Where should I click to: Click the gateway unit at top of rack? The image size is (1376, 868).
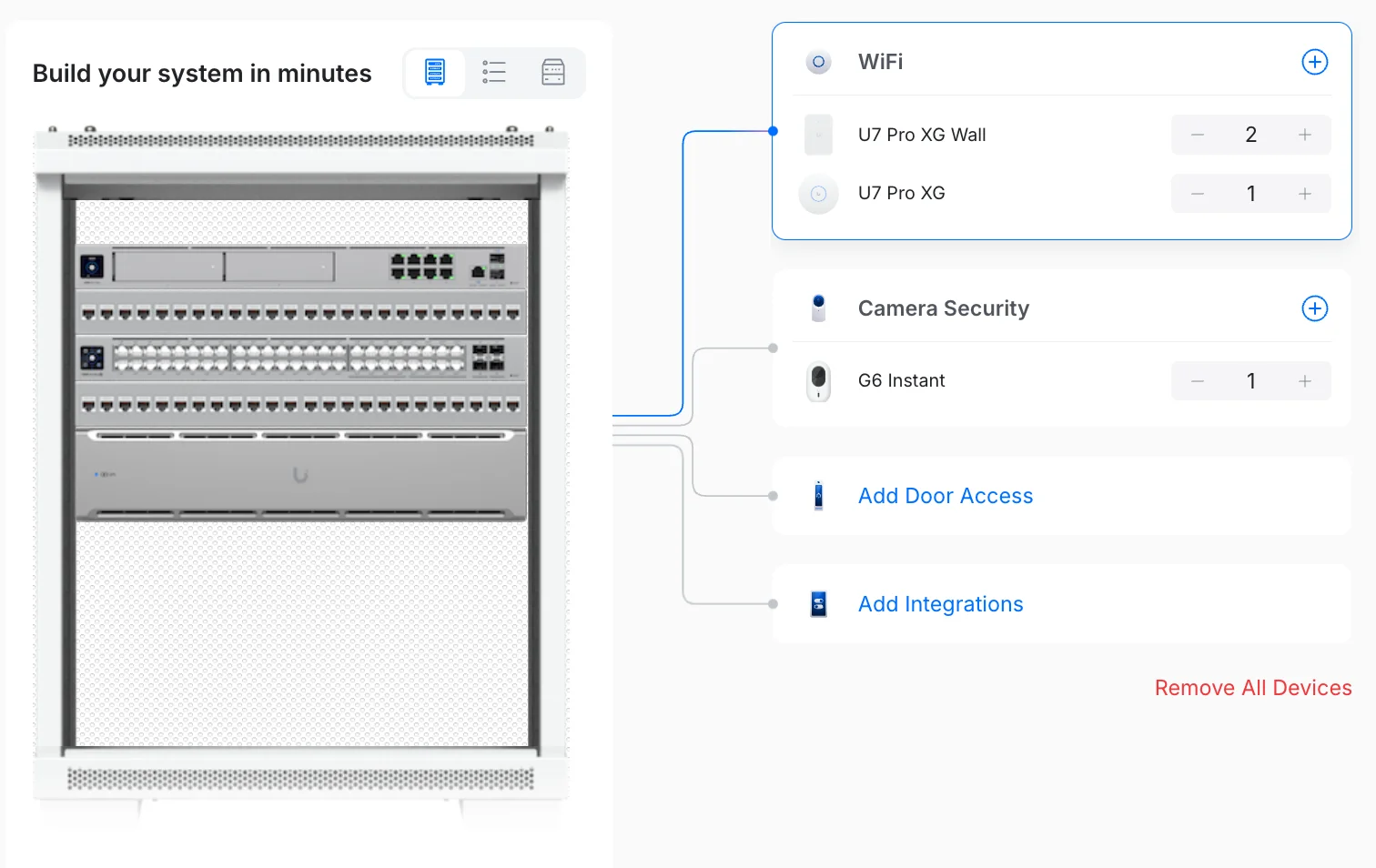coord(300,267)
